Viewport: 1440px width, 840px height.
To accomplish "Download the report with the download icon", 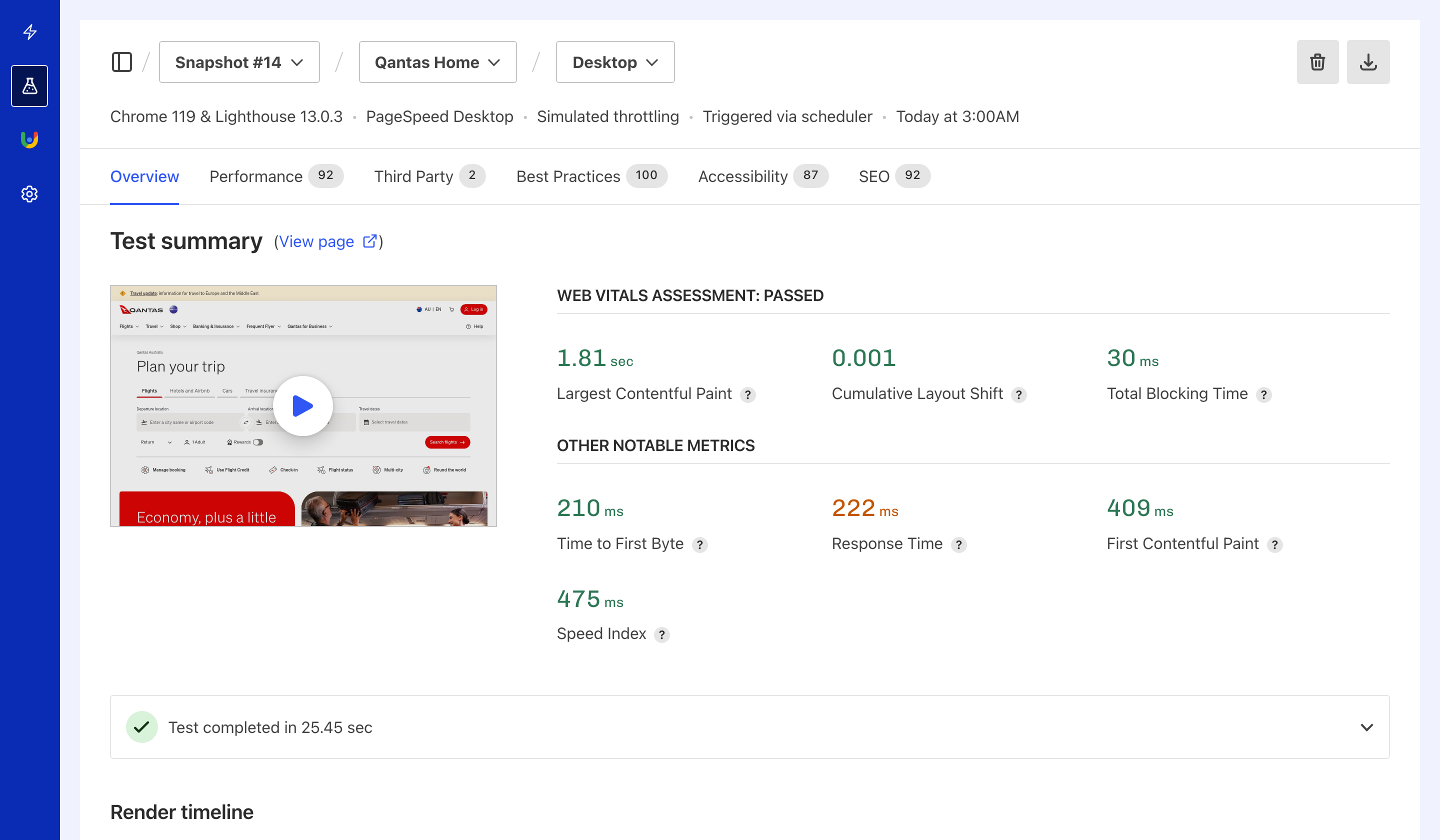I will point(1368,61).
